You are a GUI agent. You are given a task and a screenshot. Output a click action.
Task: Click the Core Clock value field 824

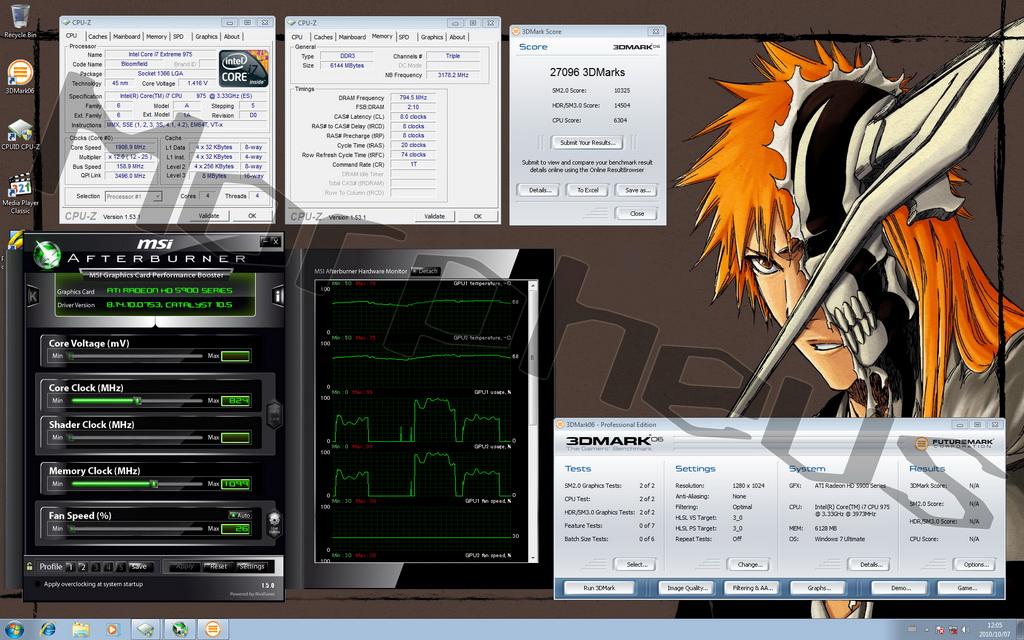[236, 400]
